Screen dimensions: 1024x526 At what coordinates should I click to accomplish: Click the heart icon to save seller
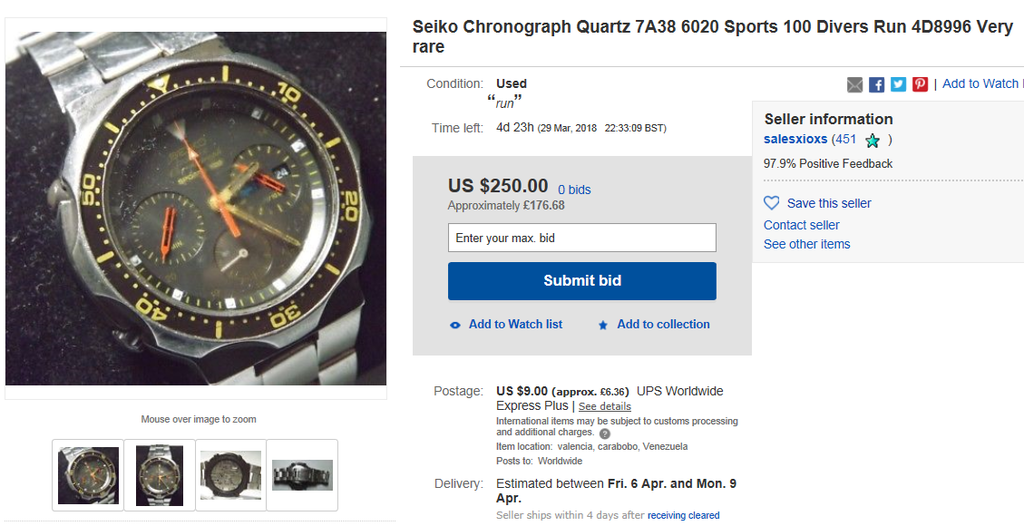pos(772,203)
